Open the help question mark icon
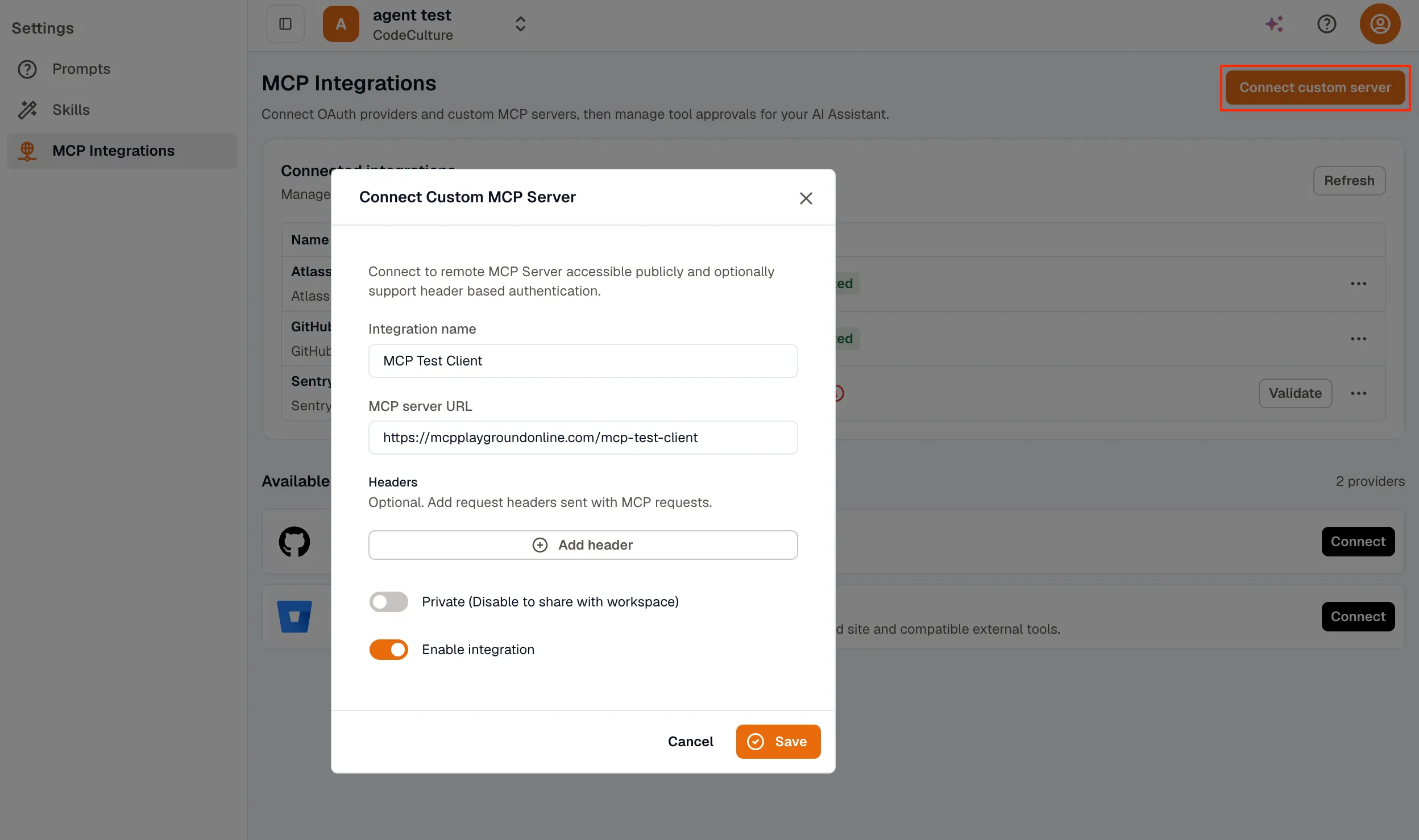 [1327, 24]
